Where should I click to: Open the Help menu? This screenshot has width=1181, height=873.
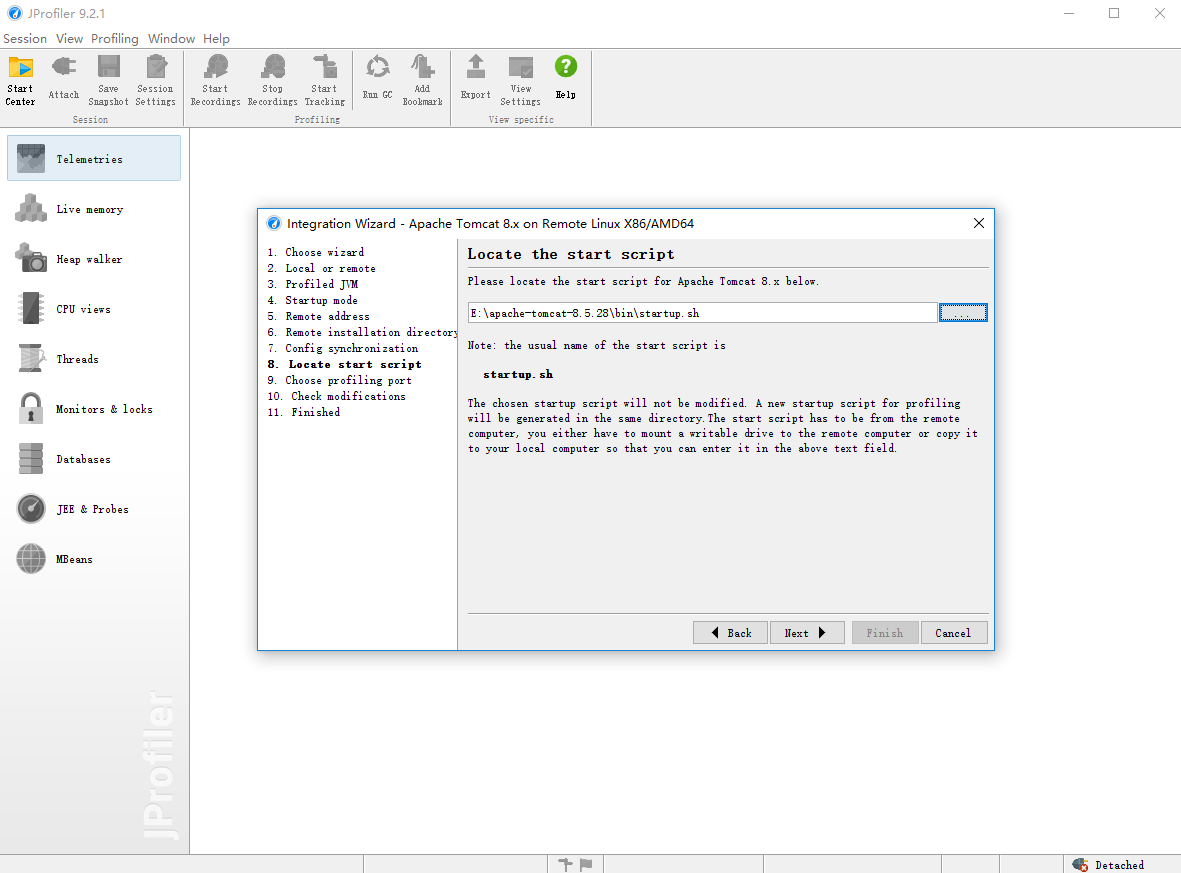click(216, 38)
